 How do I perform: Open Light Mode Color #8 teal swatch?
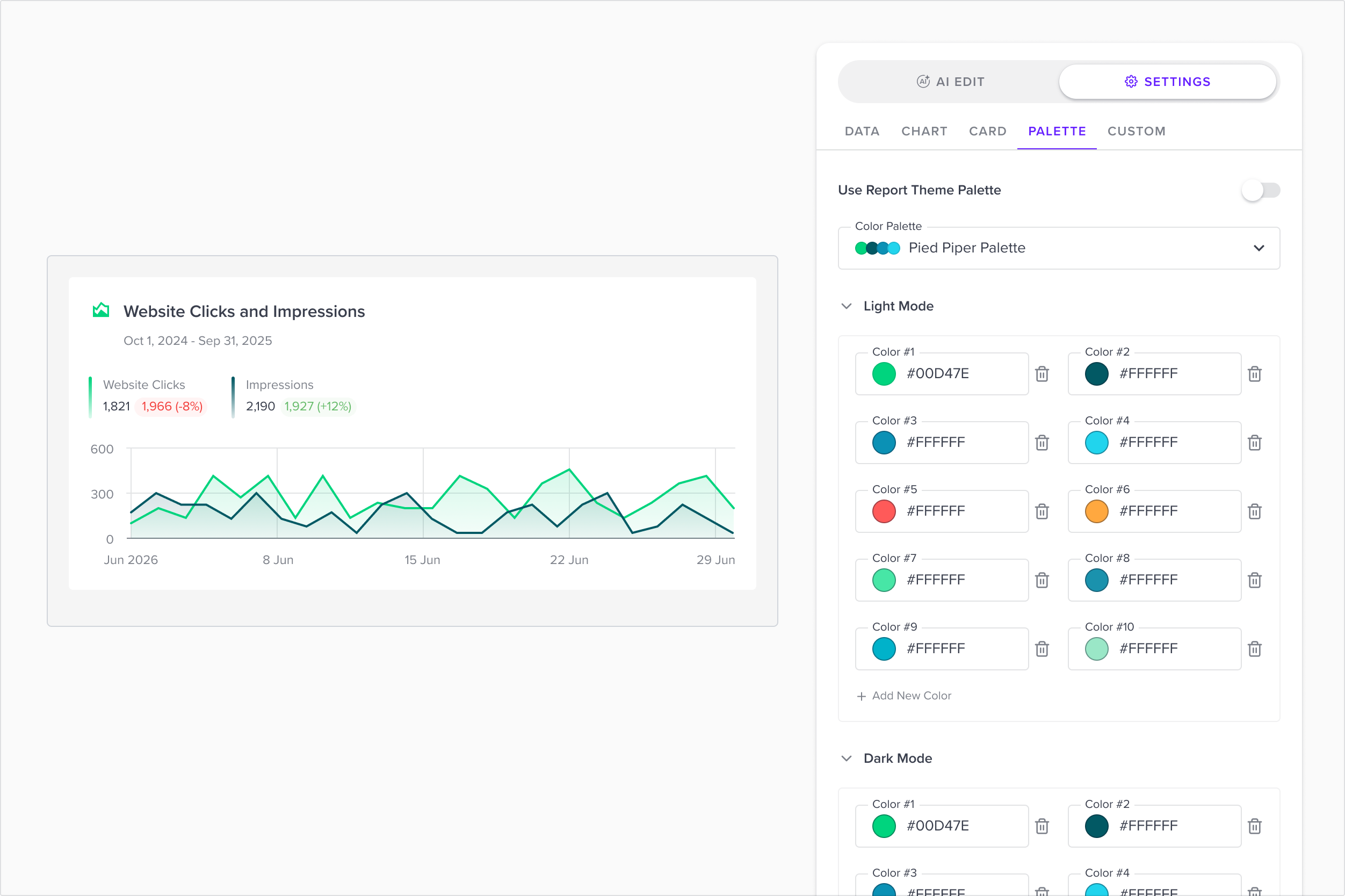click(1096, 580)
